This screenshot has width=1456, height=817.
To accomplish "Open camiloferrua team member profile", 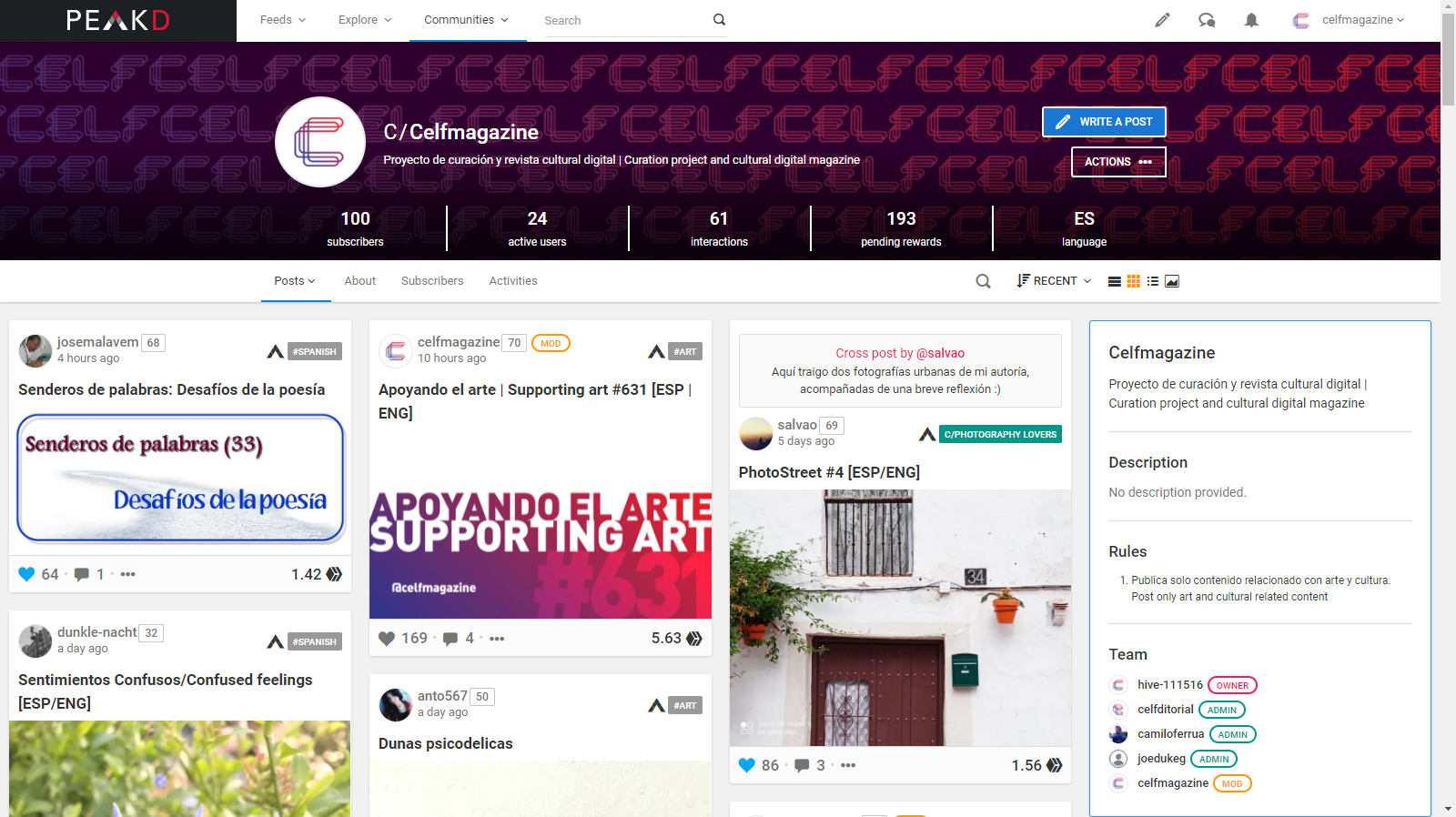I will pyautogui.click(x=1170, y=734).
